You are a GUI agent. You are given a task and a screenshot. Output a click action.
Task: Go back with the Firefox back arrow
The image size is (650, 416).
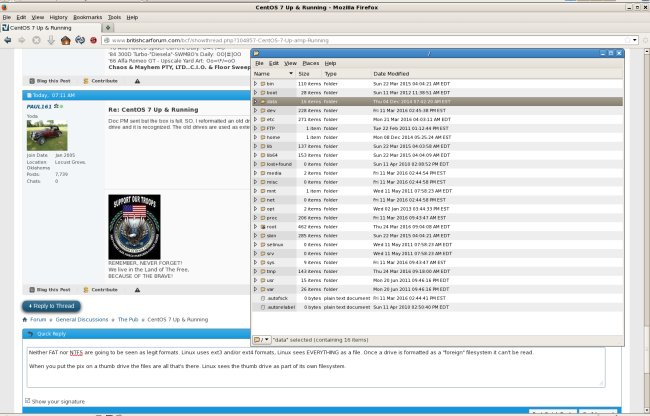click(x=7, y=40)
